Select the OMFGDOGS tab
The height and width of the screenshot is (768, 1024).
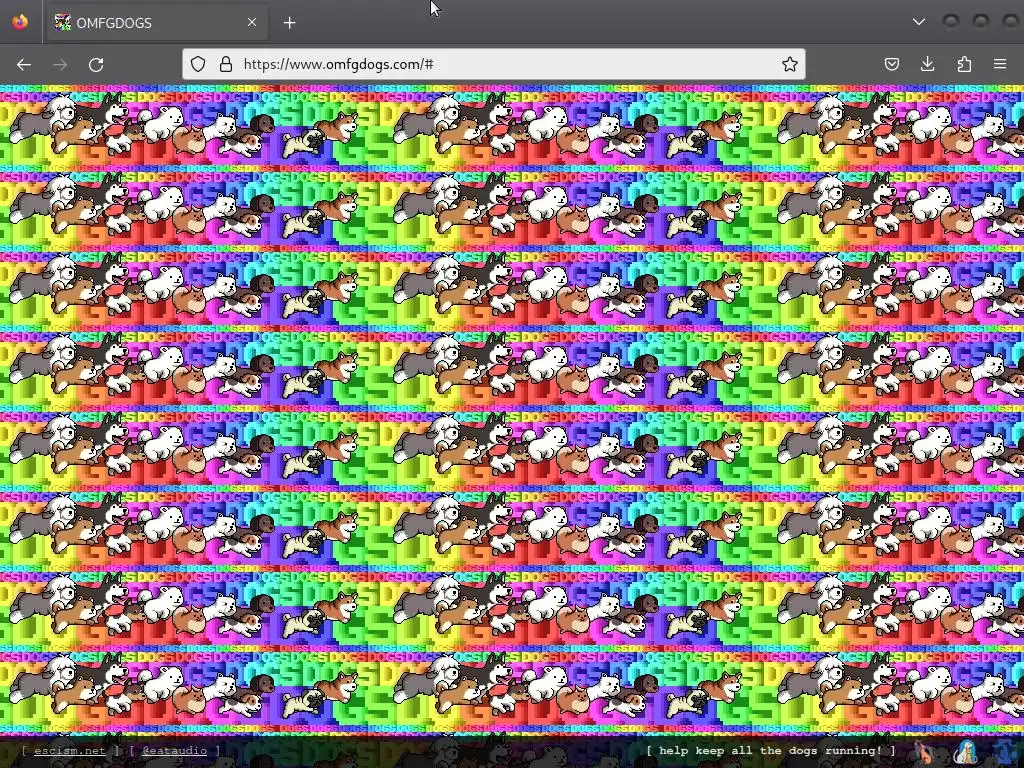[x=157, y=23]
